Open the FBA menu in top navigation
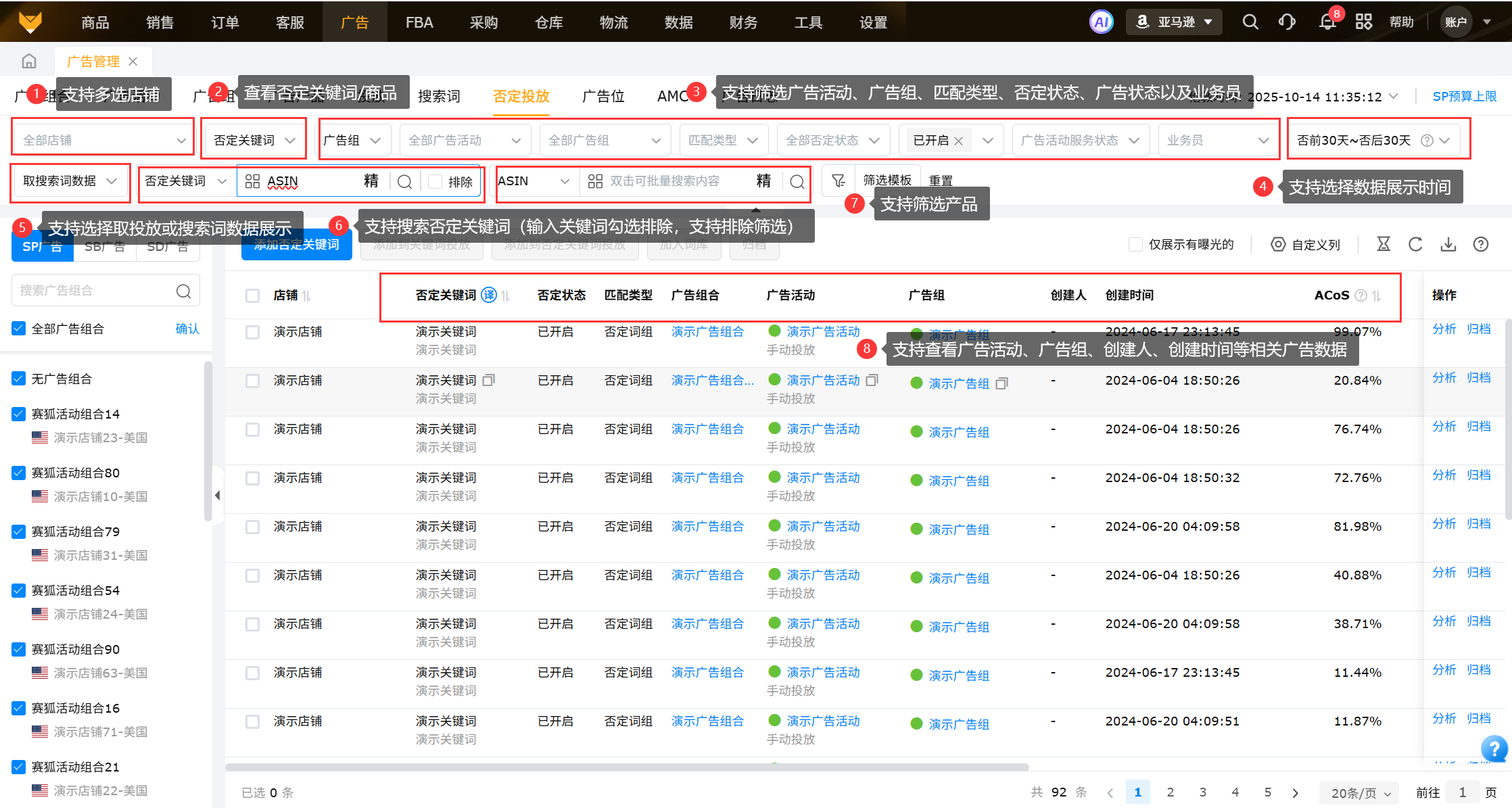 [419, 22]
